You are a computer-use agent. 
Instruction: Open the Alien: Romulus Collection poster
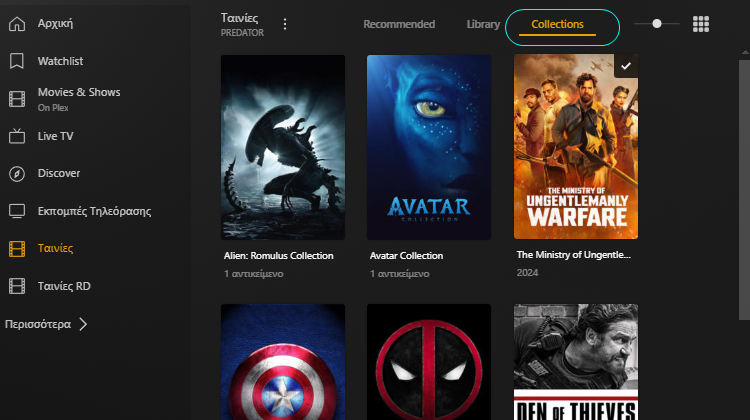[x=283, y=147]
